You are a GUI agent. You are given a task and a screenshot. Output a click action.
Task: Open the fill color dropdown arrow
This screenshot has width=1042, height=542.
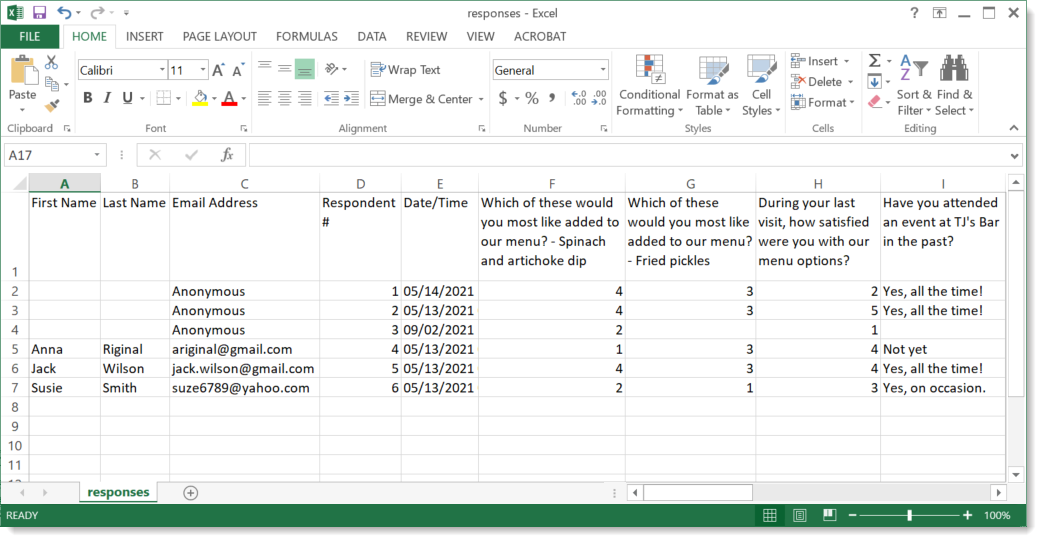(x=214, y=99)
